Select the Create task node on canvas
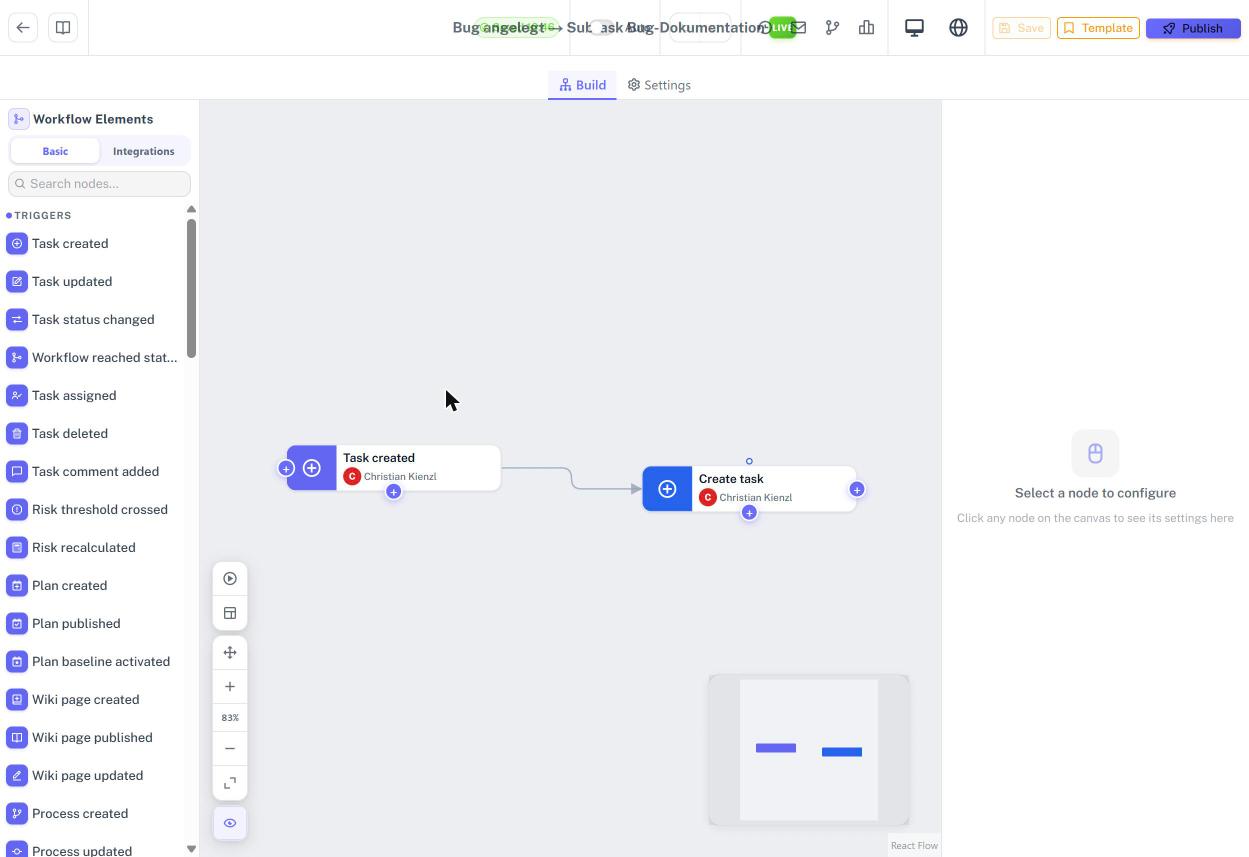 pyautogui.click(x=749, y=489)
